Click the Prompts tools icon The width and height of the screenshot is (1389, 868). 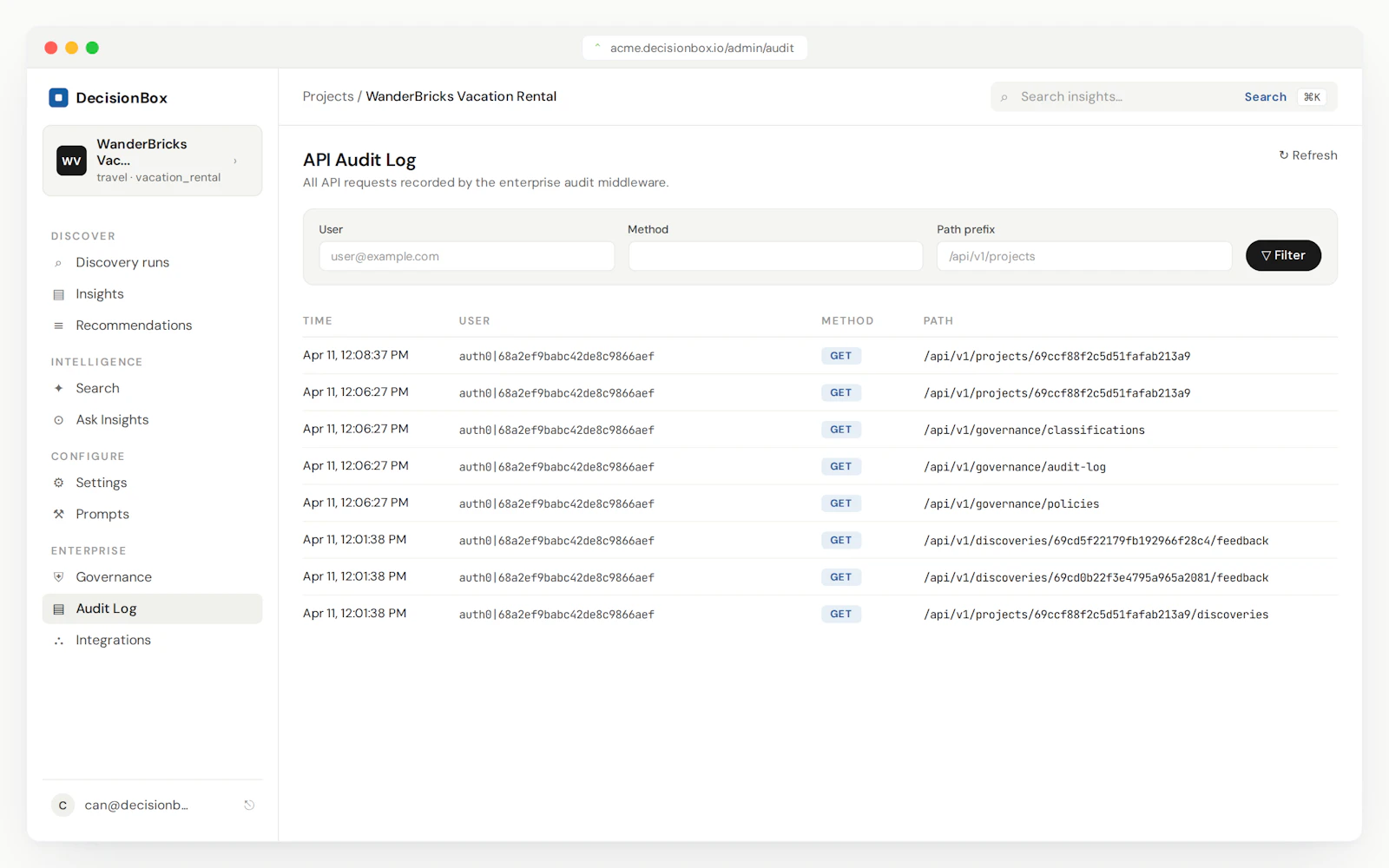(x=58, y=514)
